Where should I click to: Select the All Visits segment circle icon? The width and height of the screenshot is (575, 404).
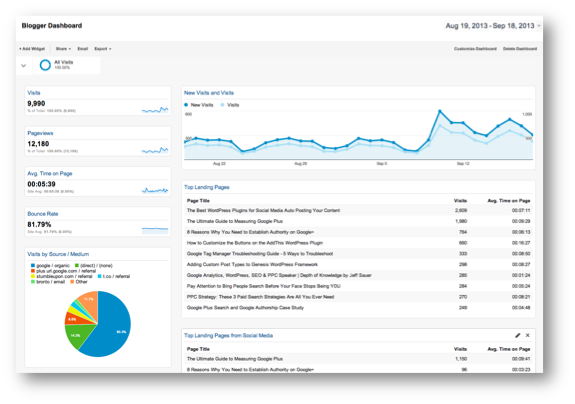pyautogui.click(x=45, y=65)
